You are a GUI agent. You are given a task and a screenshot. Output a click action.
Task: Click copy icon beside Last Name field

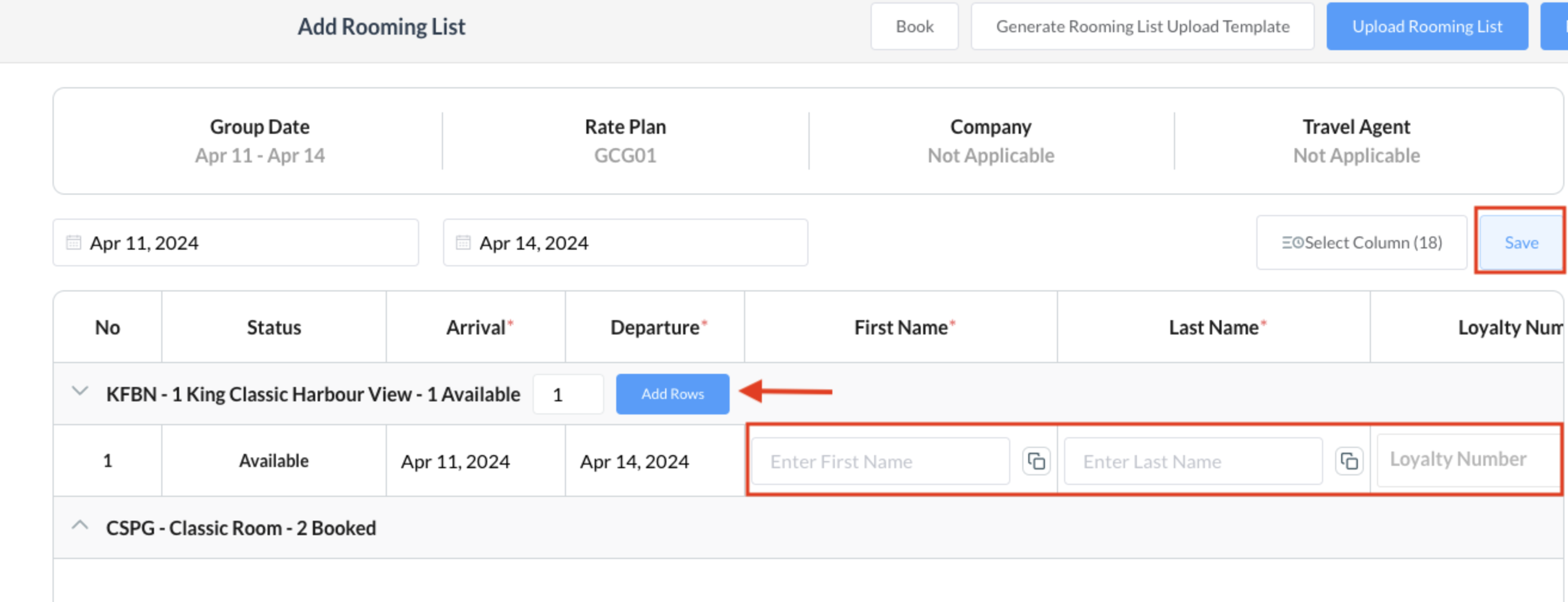[1349, 462]
